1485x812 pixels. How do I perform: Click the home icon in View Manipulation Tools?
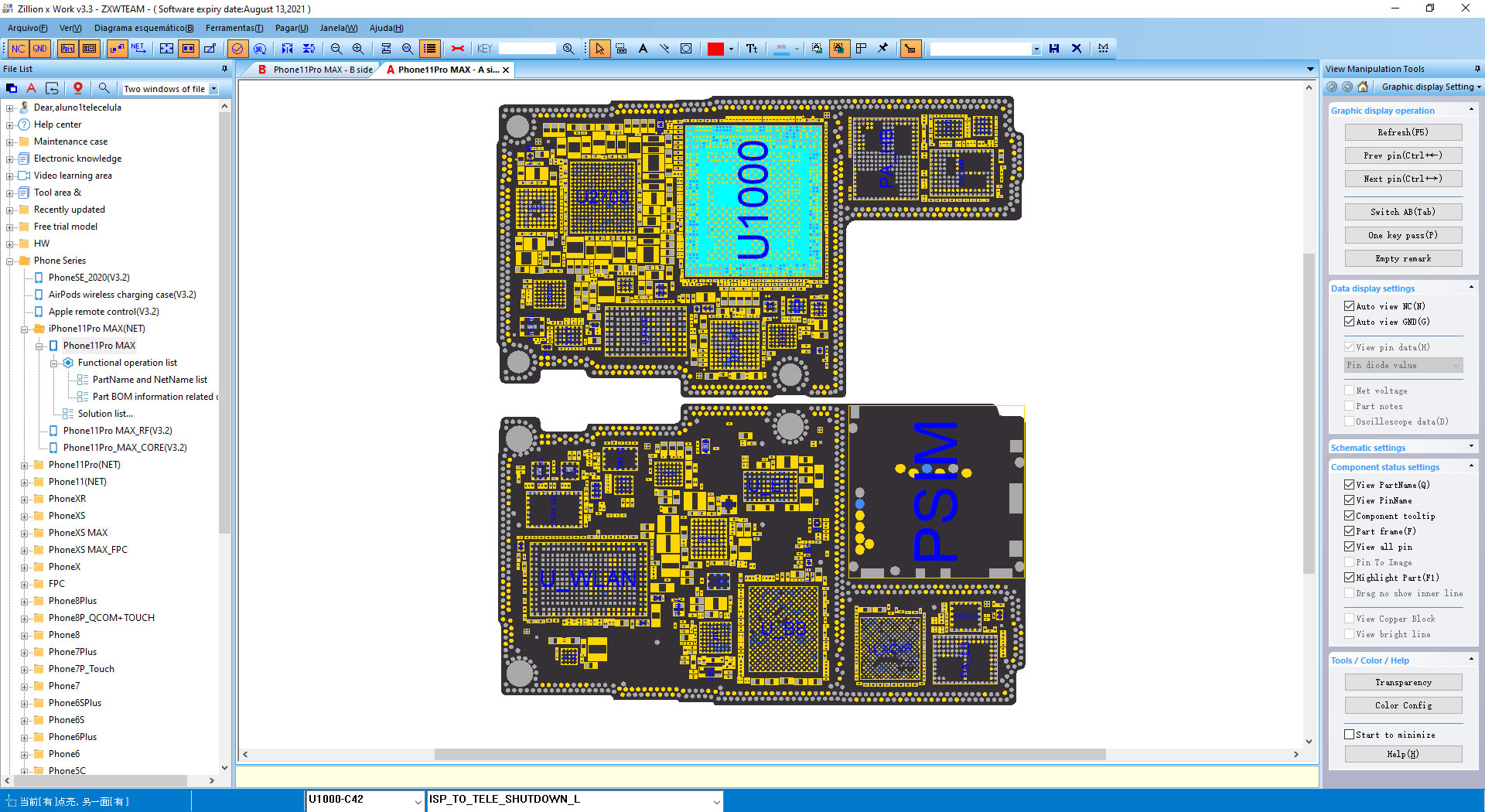pyautogui.click(x=1363, y=87)
